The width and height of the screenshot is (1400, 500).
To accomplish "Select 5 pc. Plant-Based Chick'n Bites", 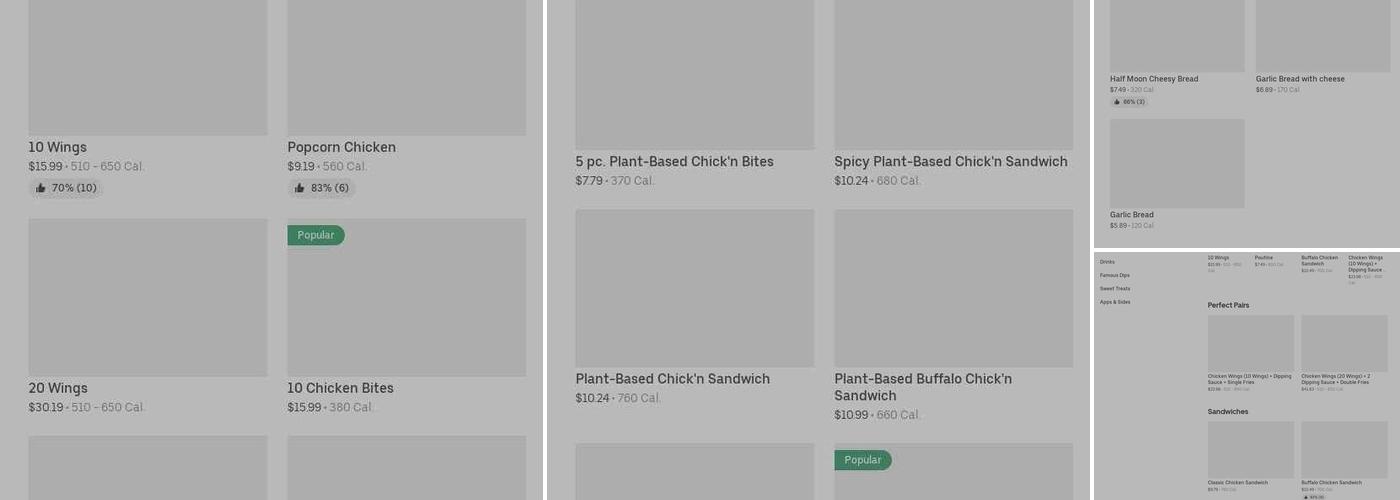I will (674, 161).
